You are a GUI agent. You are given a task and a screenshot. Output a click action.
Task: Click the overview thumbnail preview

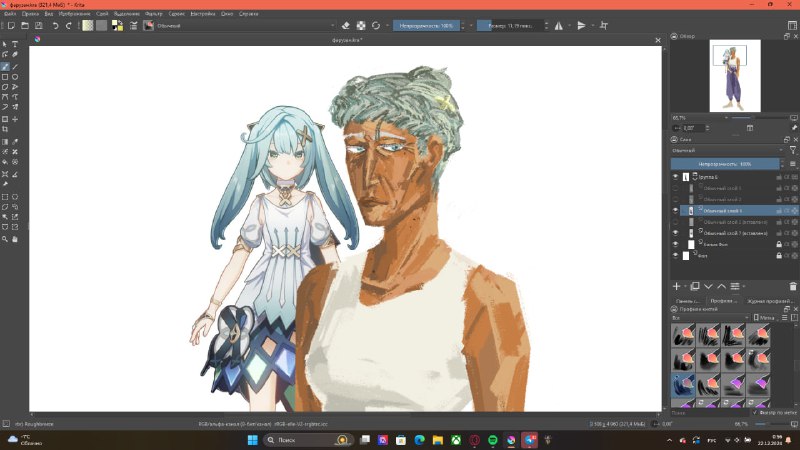pos(735,76)
